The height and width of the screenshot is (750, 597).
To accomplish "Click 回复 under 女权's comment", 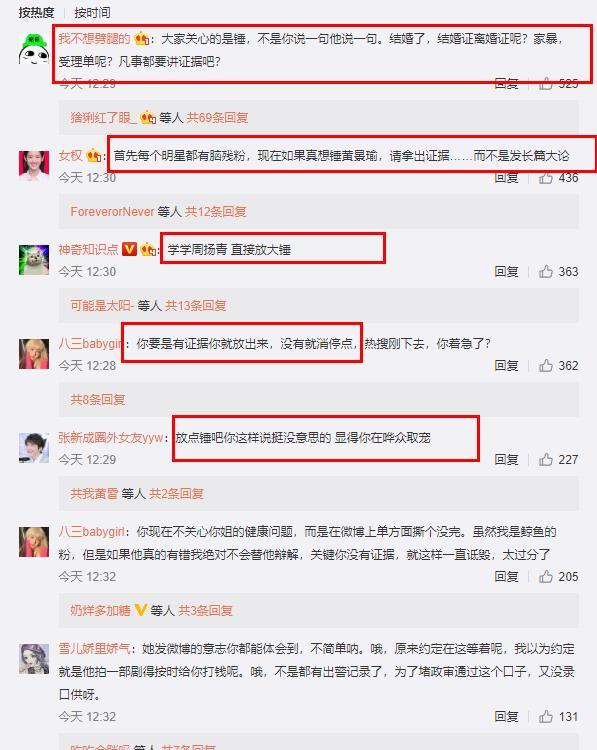I will tap(507, 178).
